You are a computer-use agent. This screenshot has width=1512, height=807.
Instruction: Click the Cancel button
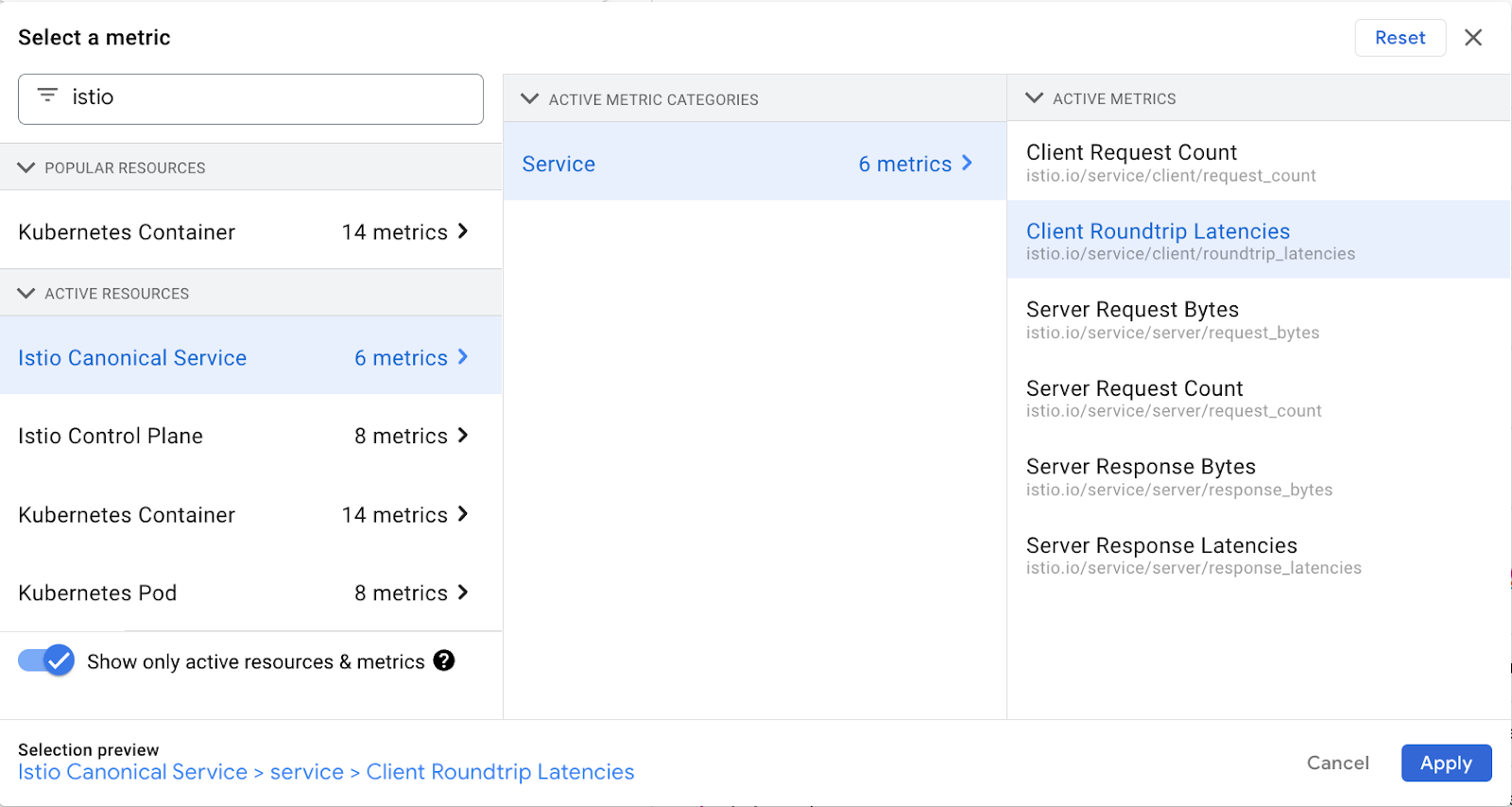tap(1337, 763)
